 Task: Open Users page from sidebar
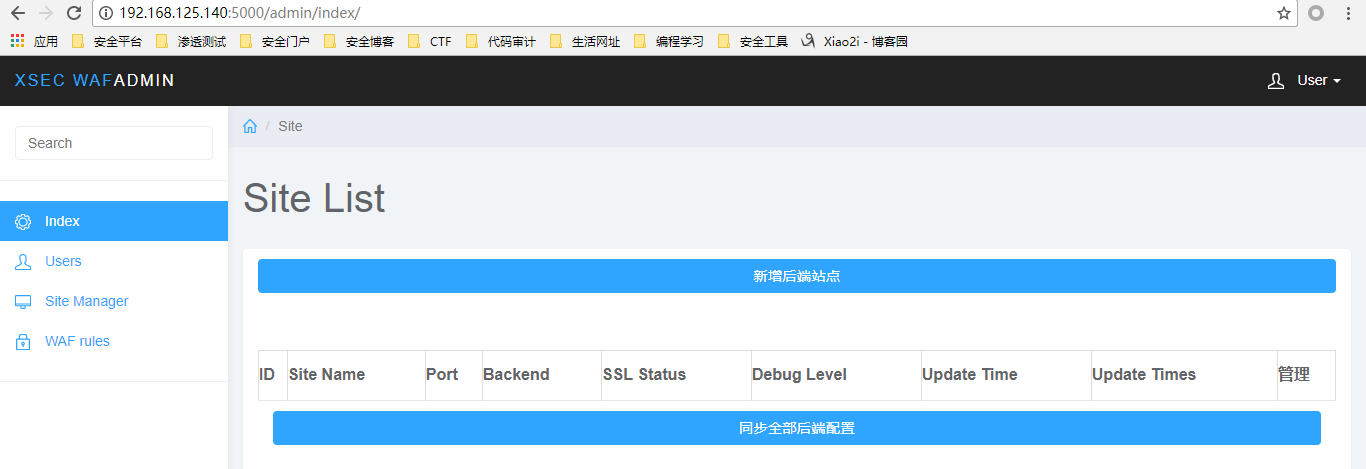pyautogui.click(x=114, y=261)
